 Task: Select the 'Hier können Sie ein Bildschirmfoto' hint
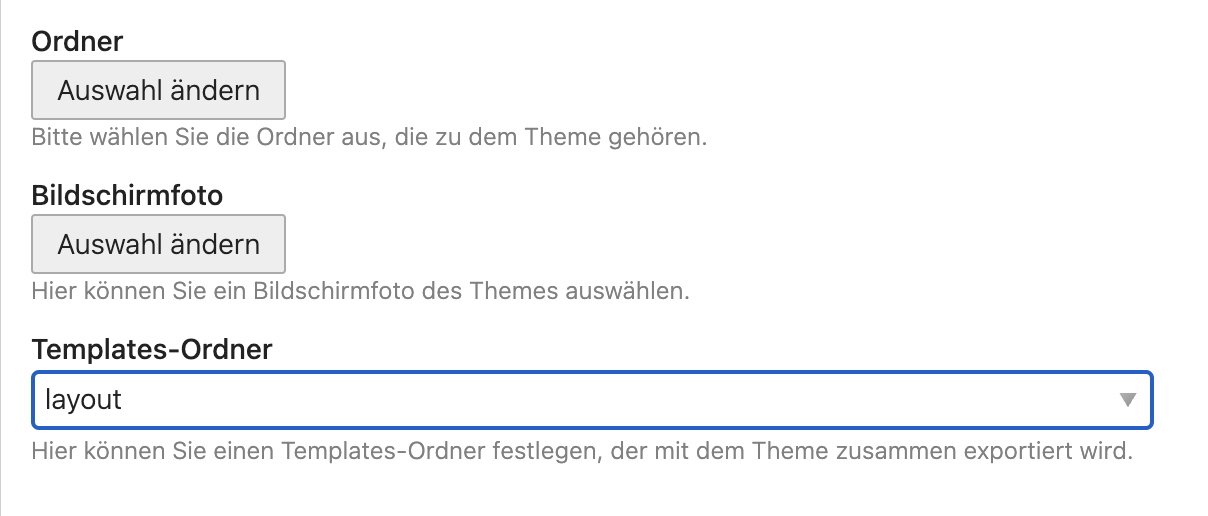[360, 292]
